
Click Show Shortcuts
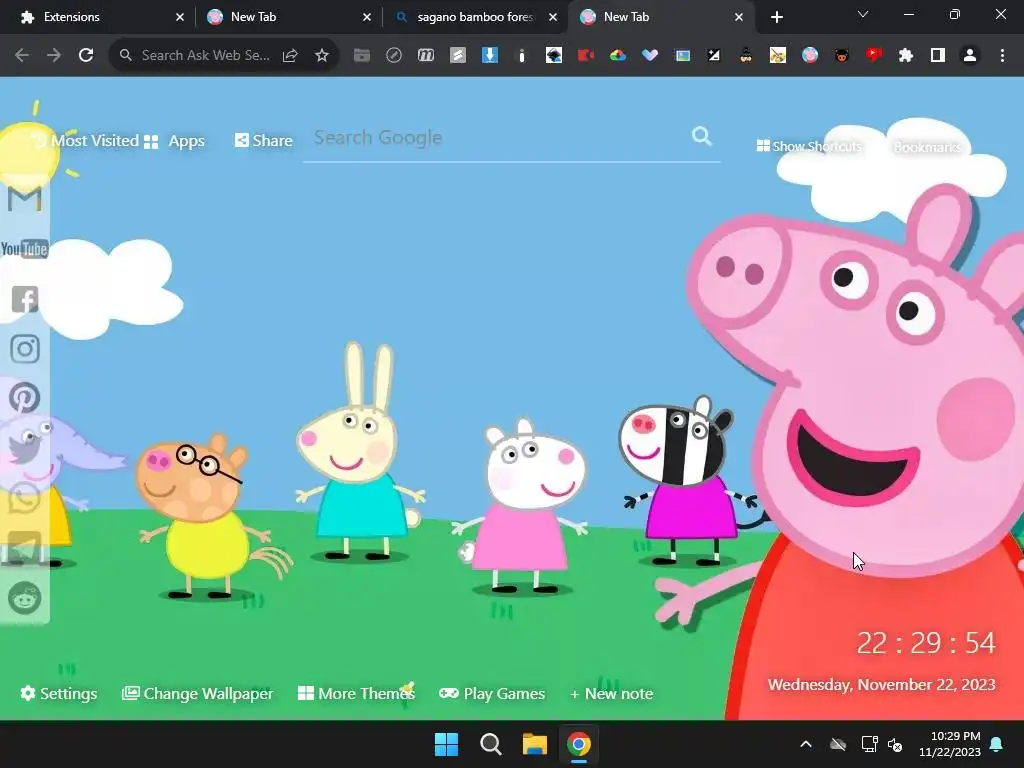[809, 146]
